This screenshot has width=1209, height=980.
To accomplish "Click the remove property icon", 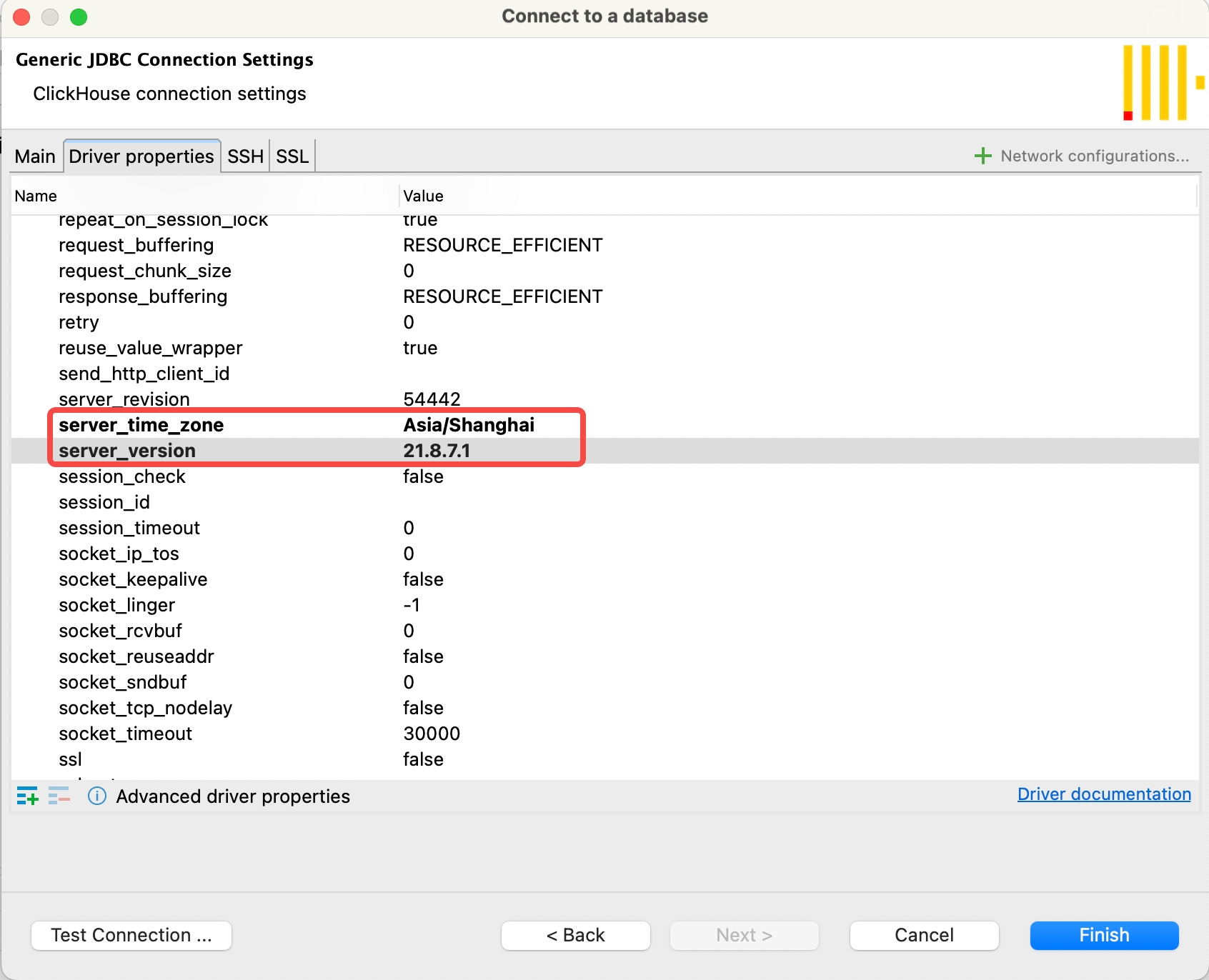I will click(59, 795).
